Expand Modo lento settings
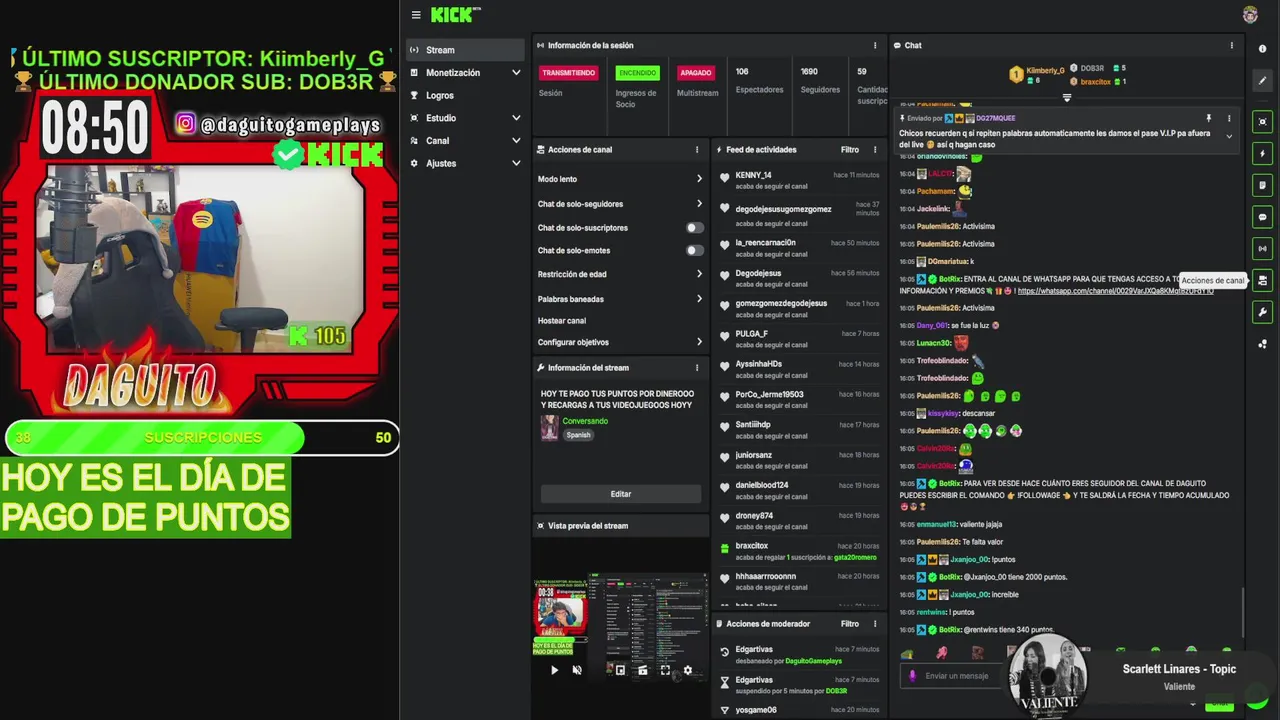Screen dimensions: 1280x720 coord(699,179)
